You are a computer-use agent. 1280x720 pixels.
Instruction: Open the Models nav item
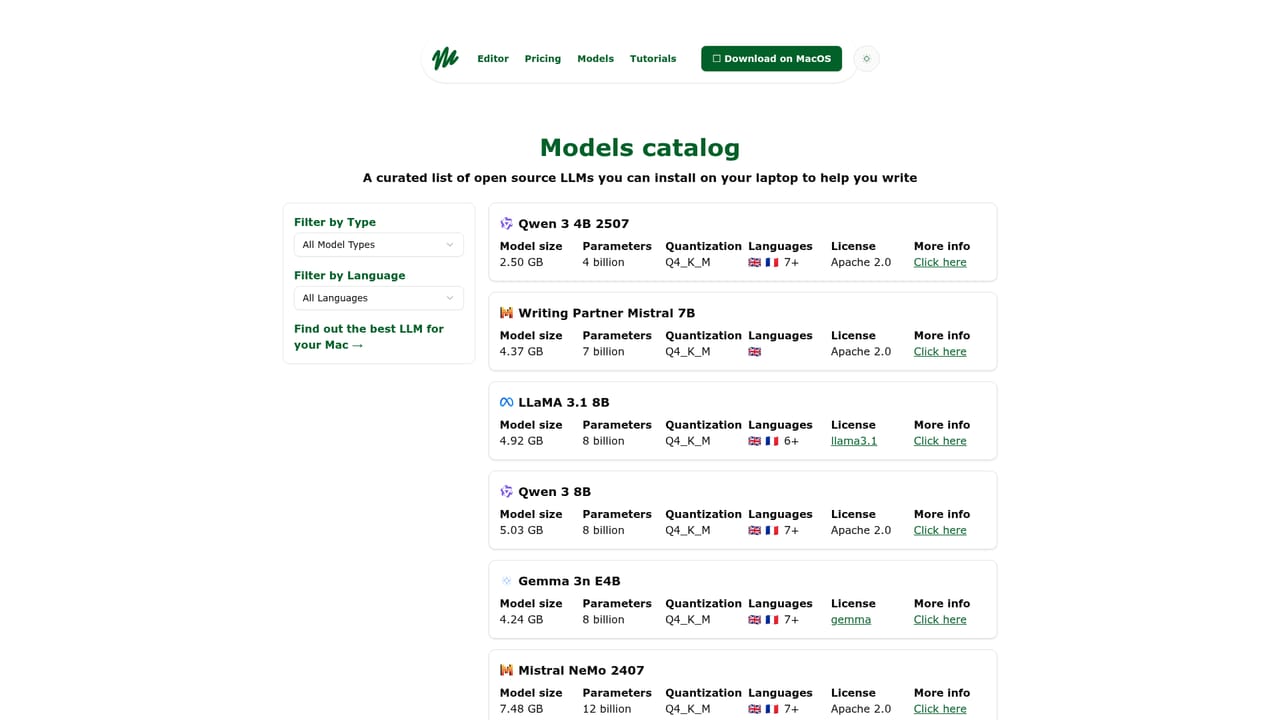[595, 59]
